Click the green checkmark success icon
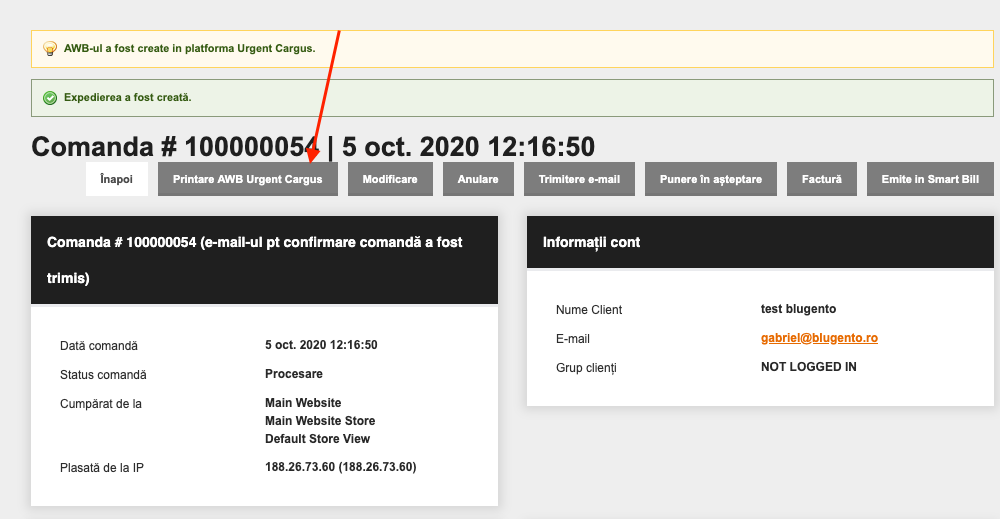Image resolution: width=1000 pixels, height=519 pixels. tap(50, 98)
